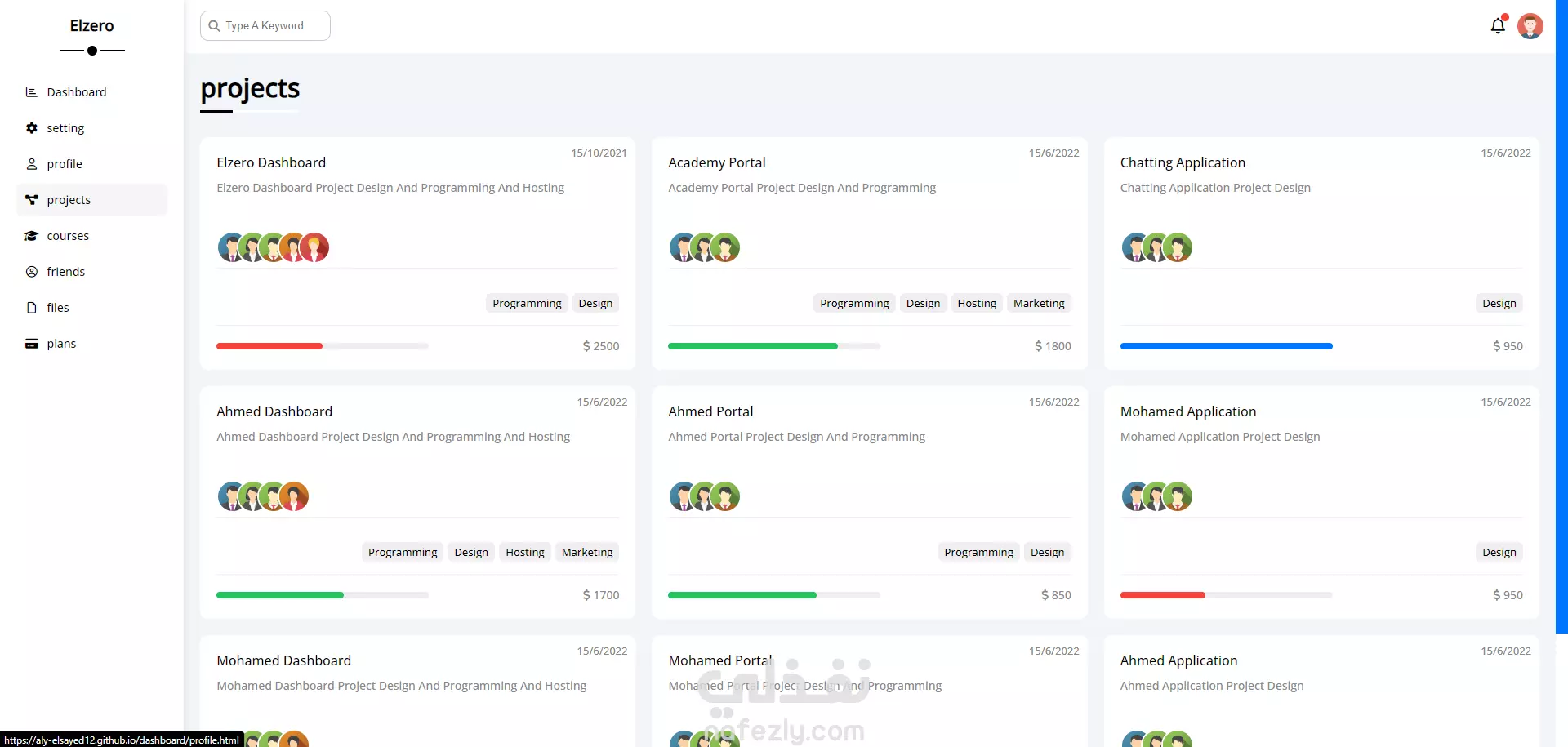Select the Academy Portal project title
This screenshot has width=1568, height=747.
pos(717,162)
